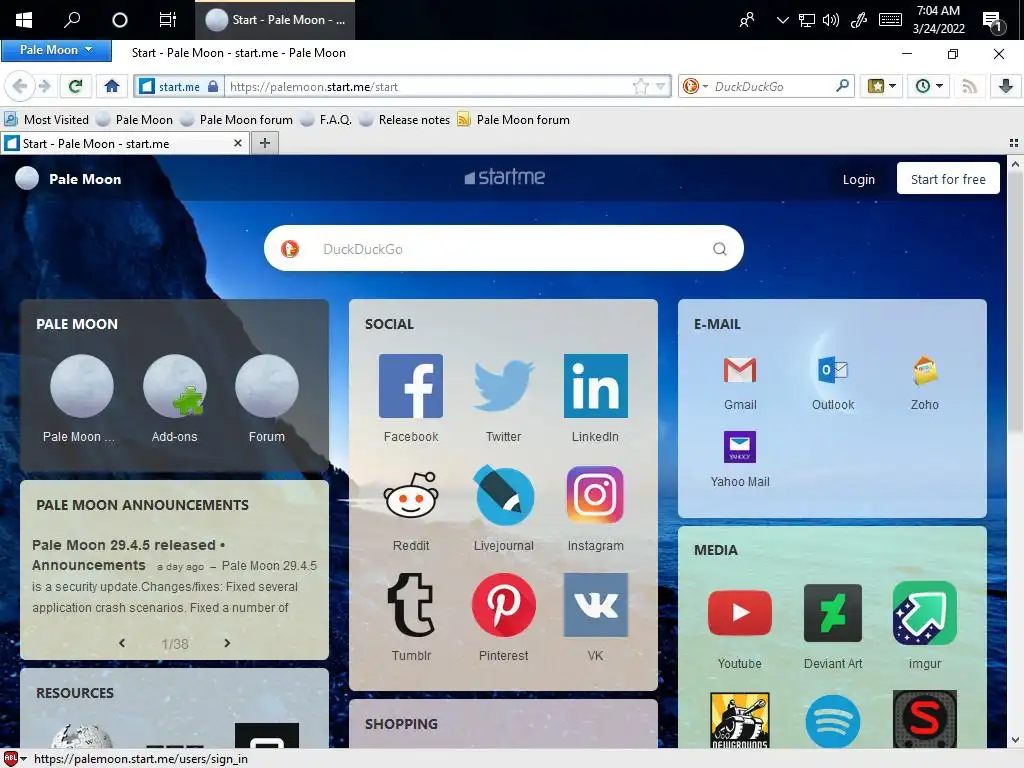Open Windows taskbar search
The width and height of the screenshot is (1024, 768).
(72, 20)
